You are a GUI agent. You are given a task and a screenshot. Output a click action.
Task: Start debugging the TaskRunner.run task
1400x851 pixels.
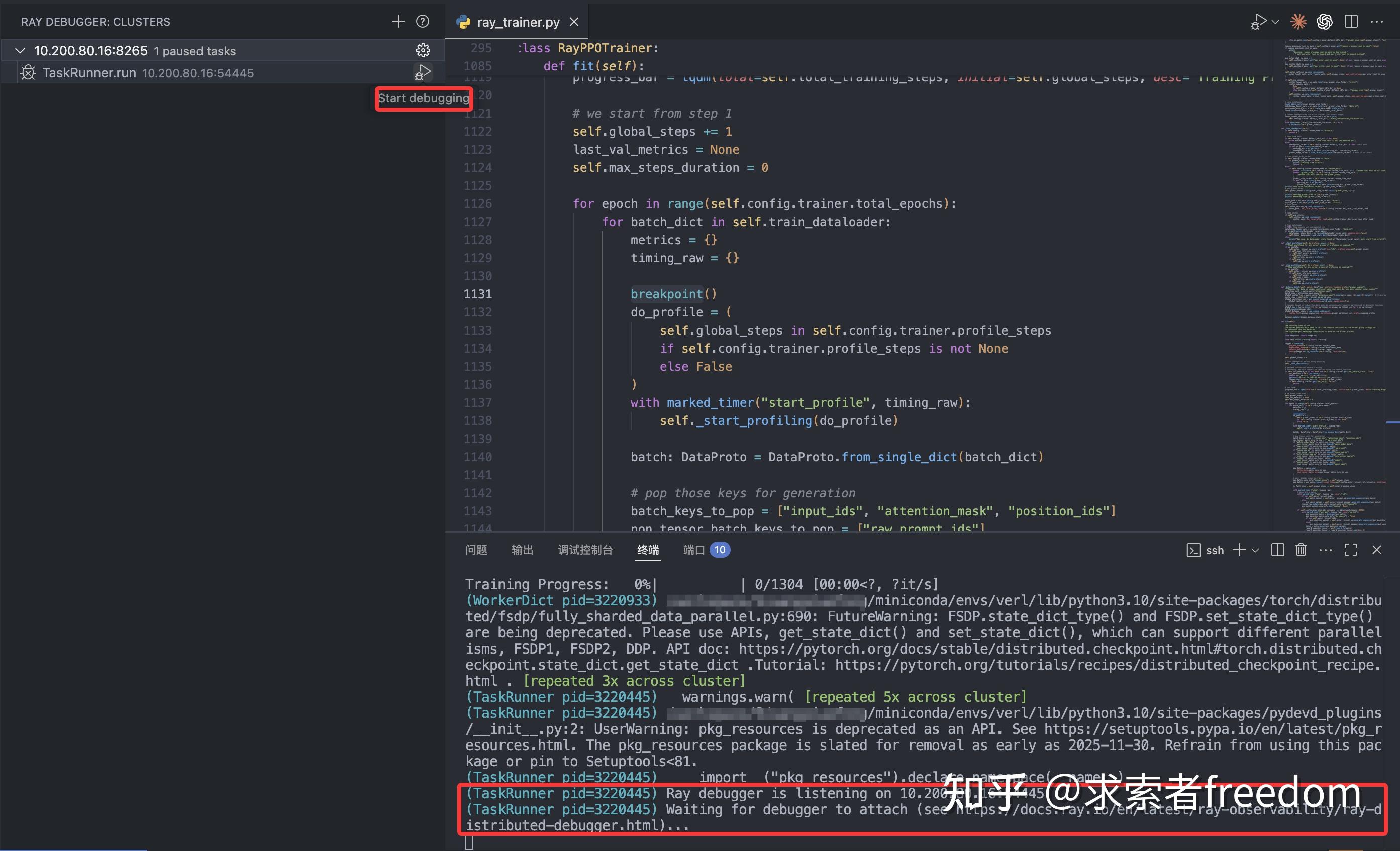pos(423,73)
